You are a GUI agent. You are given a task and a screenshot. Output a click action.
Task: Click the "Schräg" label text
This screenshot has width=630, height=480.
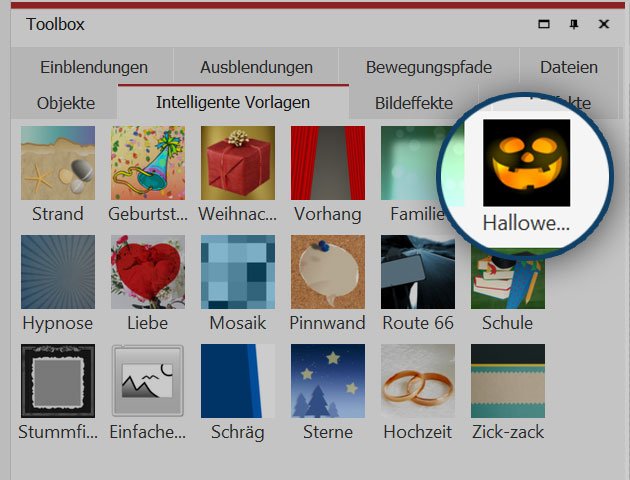tap(238, 433)
